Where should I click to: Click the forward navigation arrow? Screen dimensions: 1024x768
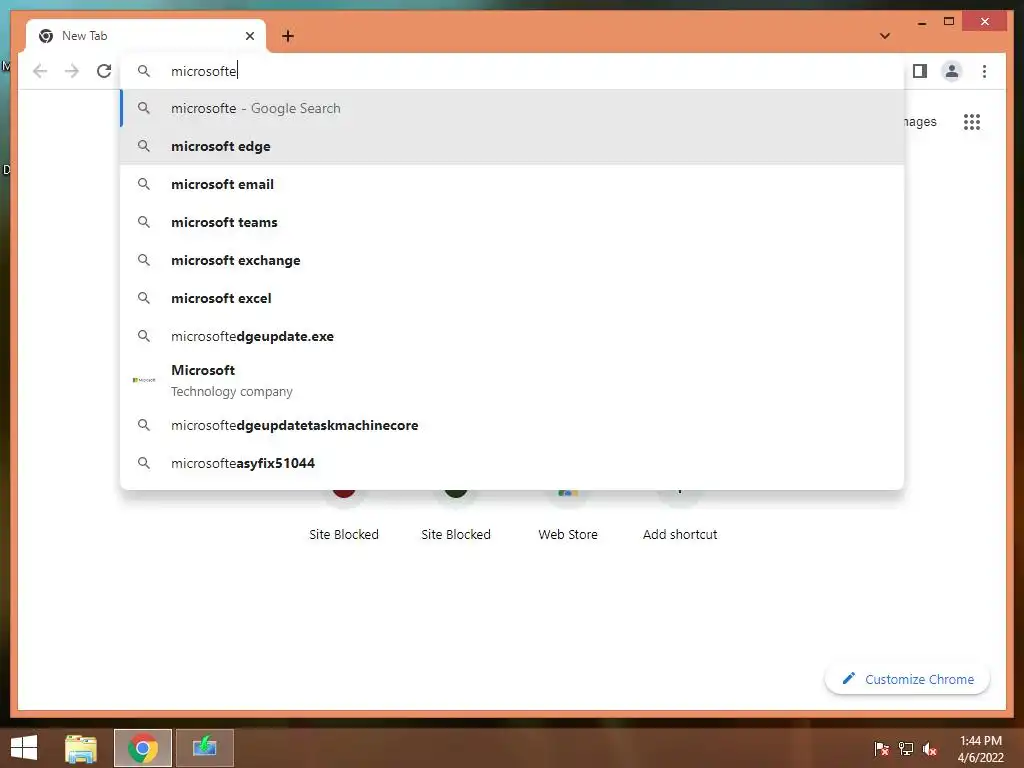point(72,71)
